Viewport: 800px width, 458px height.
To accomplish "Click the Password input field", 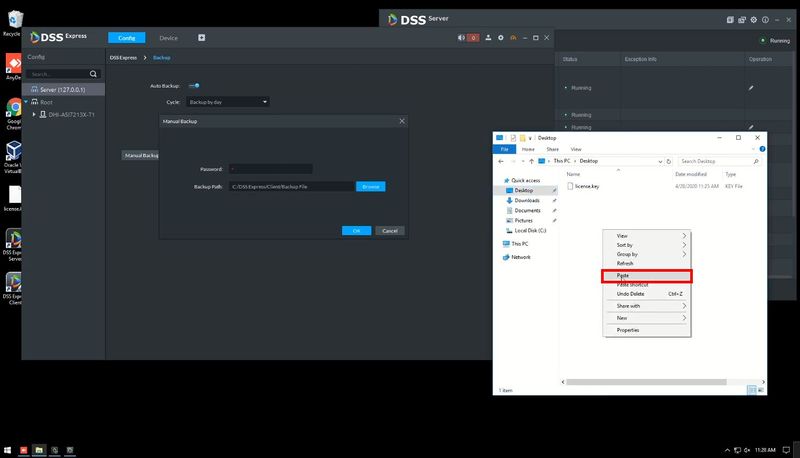I will pos(270,169).
